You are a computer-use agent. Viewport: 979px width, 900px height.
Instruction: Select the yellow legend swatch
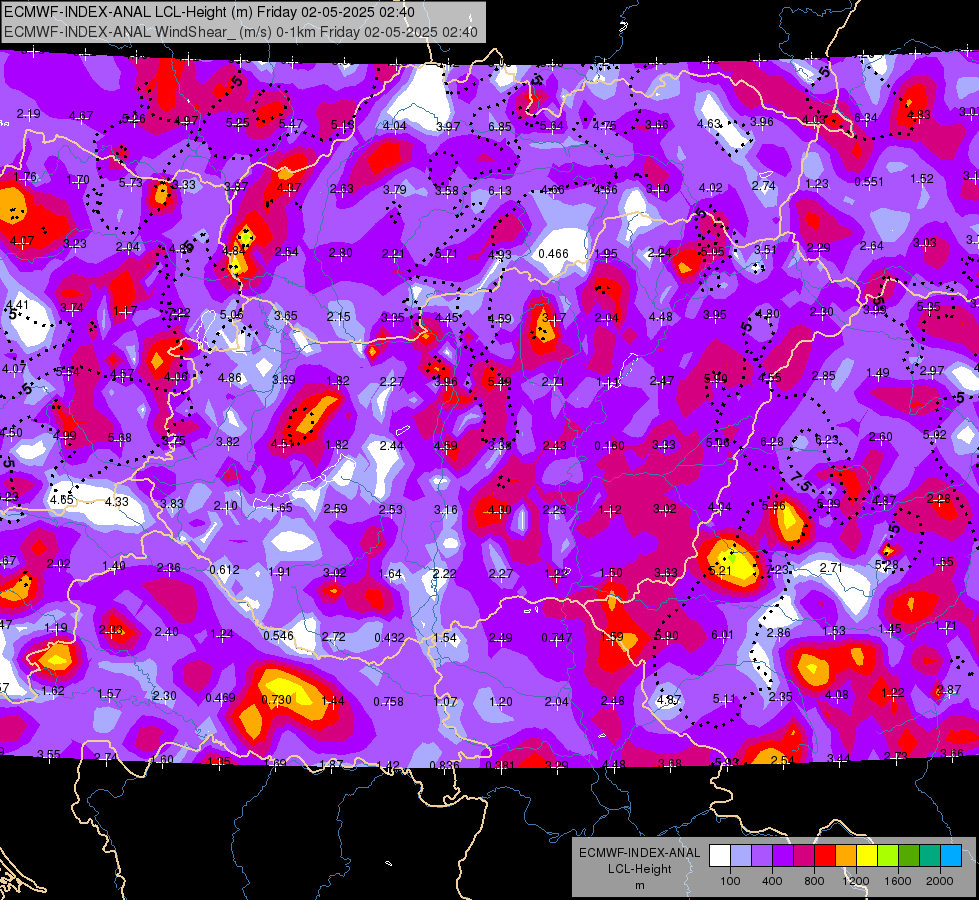867,856
